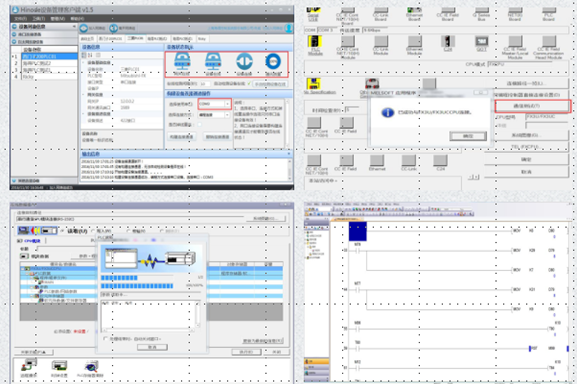Tick the auto-close window checkbox in progress dialog

106,338
